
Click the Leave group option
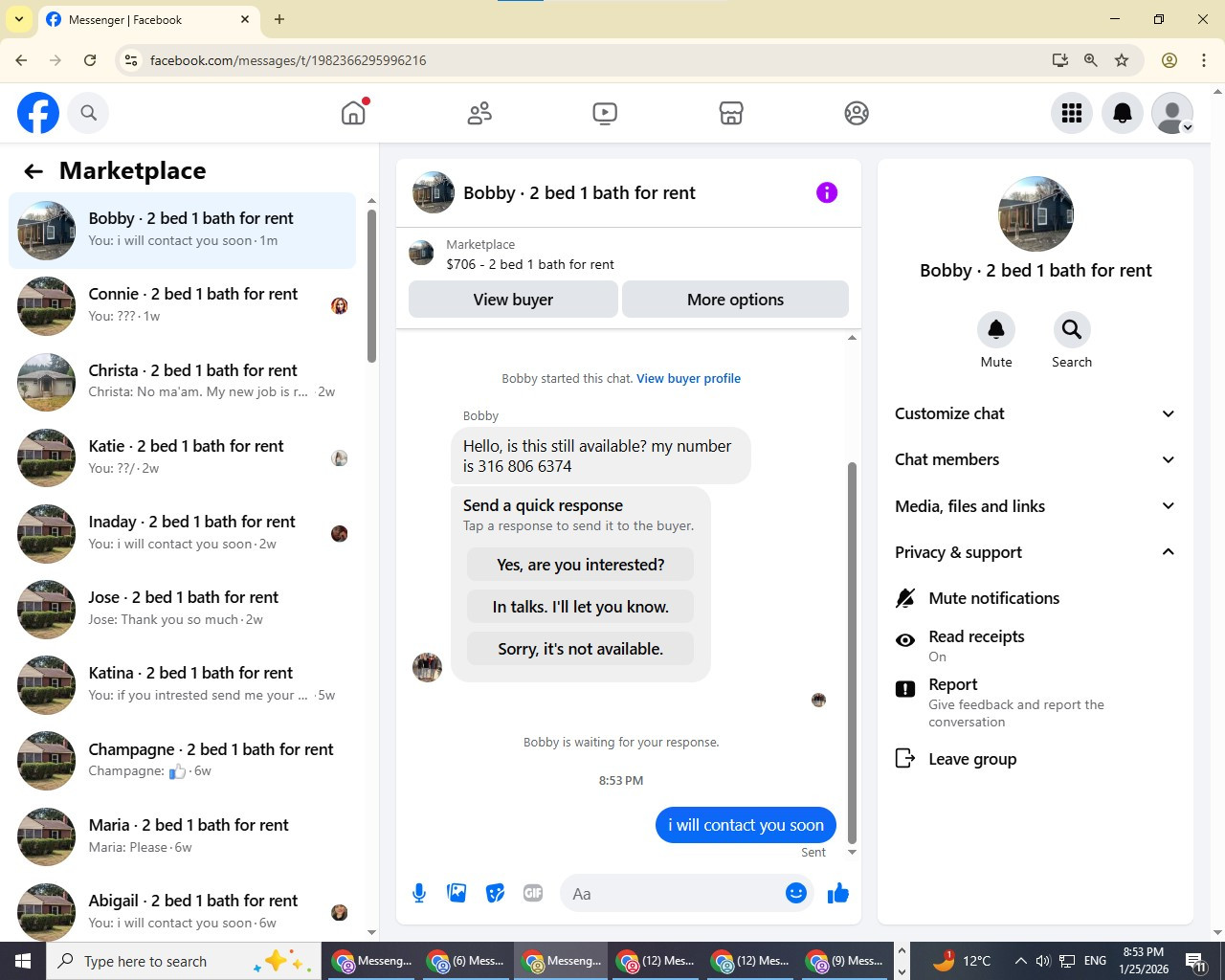(x=1036, y=759)
